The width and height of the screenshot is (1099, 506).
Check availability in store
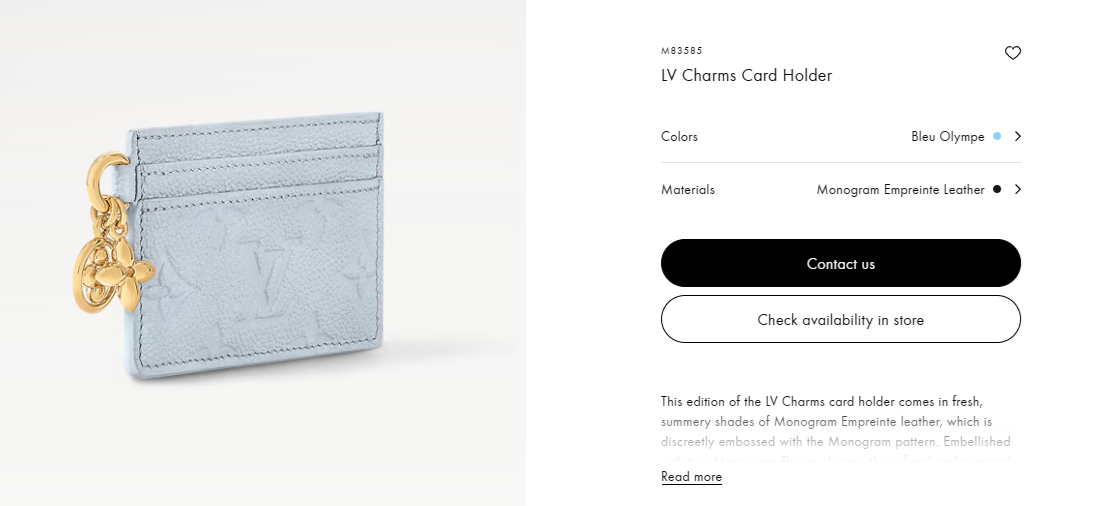tap(840, 319)
